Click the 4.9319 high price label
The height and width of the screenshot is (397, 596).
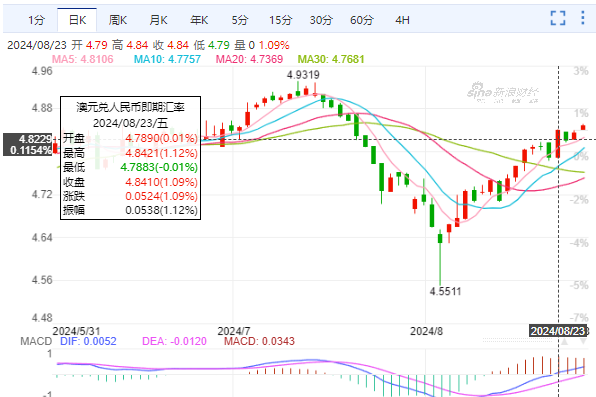click(303, 75)
